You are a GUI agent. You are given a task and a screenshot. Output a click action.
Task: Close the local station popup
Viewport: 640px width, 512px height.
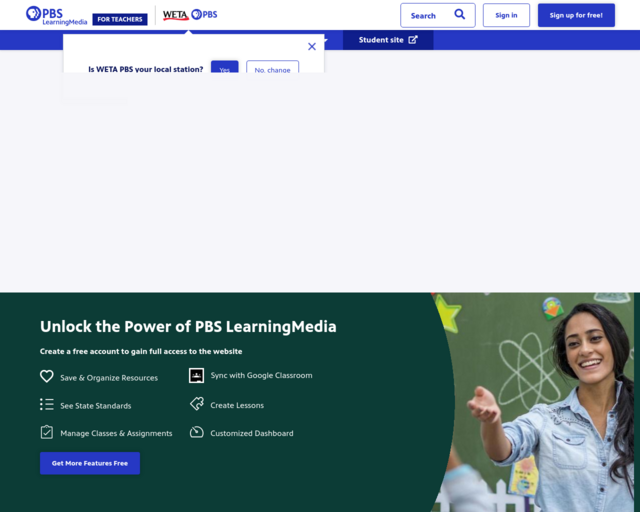click(312, 47)
